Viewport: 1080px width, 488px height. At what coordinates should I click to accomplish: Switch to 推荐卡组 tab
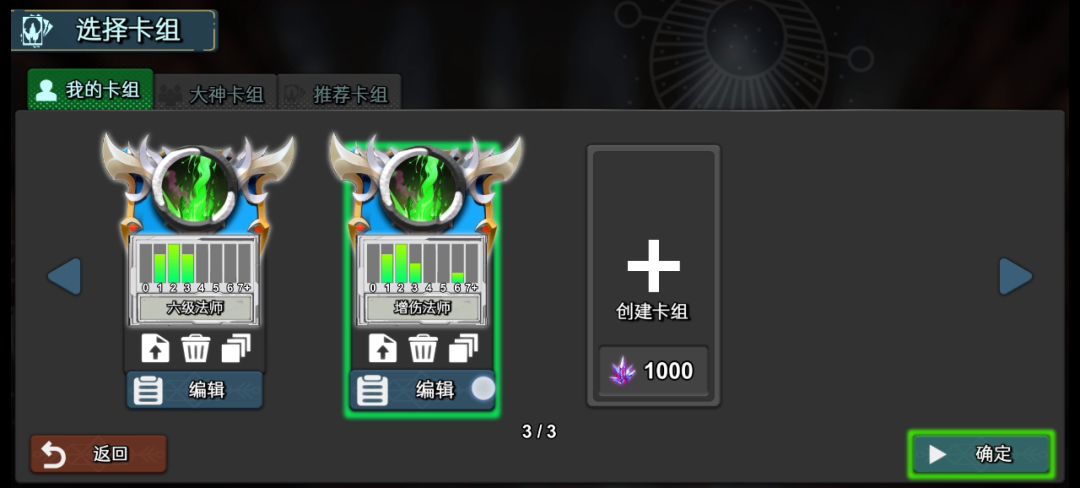pos(339,93)
